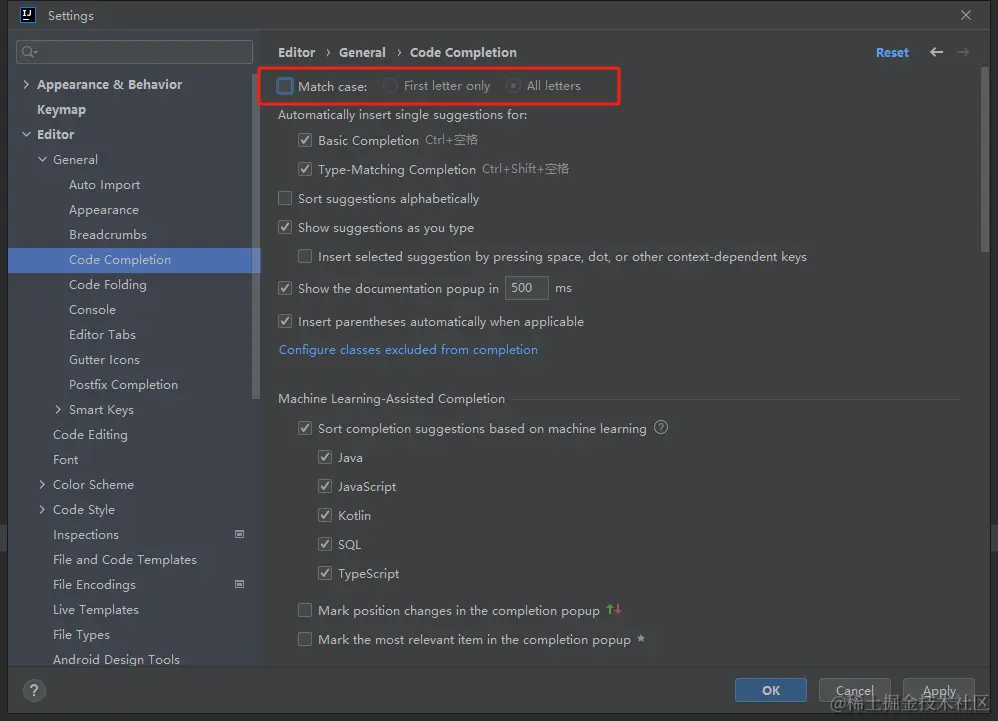Click the OK button
998x721 pixels.
pyautogui.click(x=770, y=690)
